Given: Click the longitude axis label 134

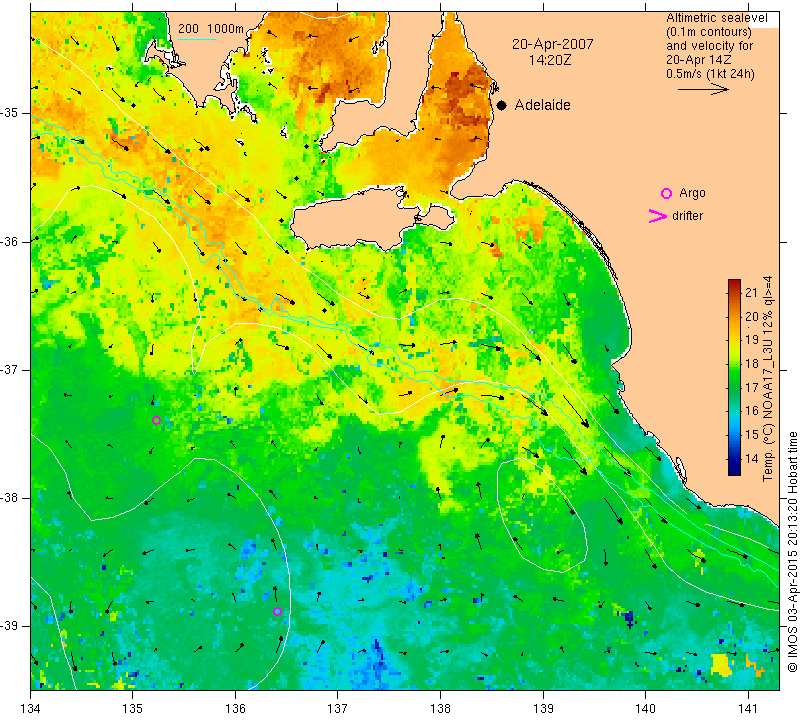Looking at the screenshot, I should point(31,709).
